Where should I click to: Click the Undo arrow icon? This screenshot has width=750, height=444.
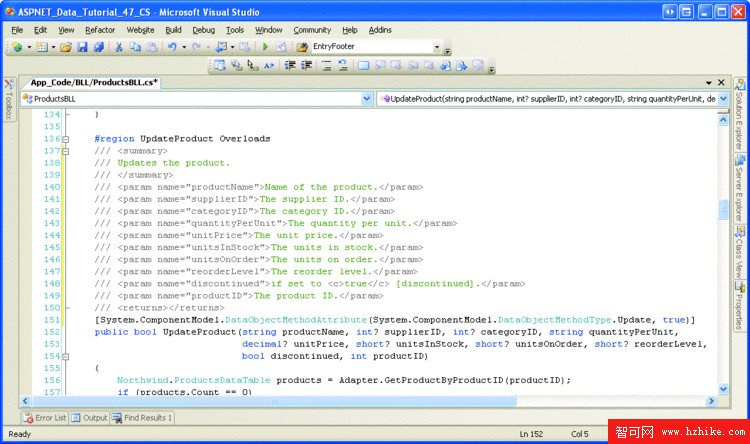(172, 47)
